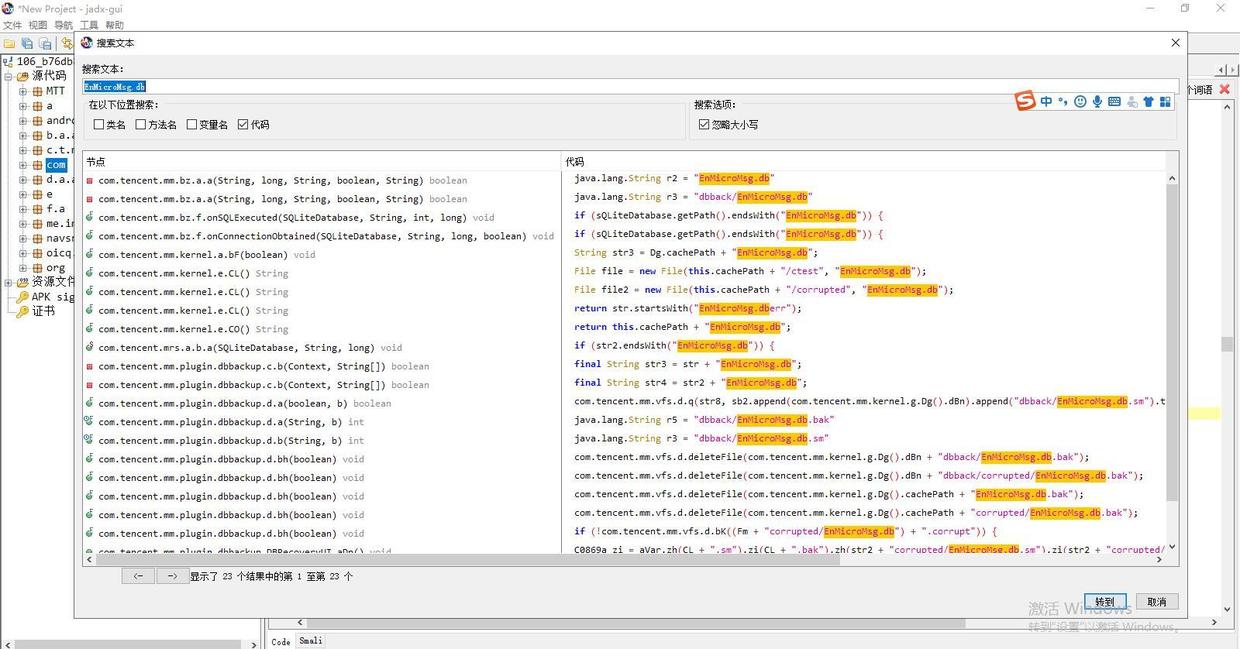
Task: Uncheck the 忽略大小写 option
Action: tap(704, 125)
